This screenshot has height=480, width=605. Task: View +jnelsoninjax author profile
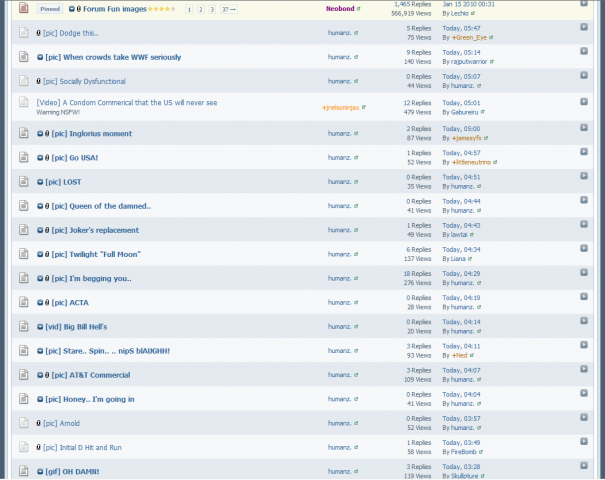[341, 108]
